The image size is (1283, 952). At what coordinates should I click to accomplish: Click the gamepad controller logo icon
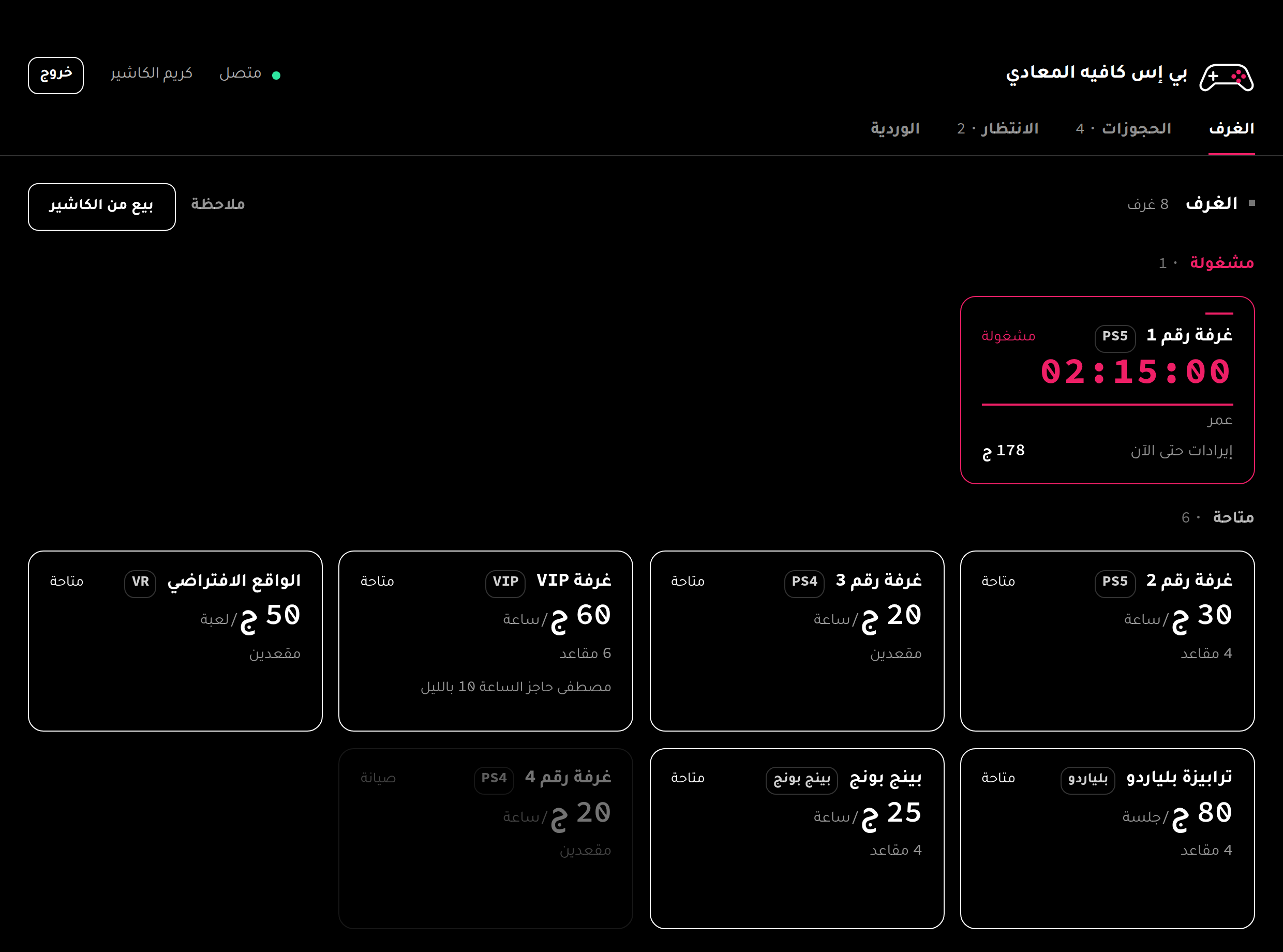(x=1227, y=77)
